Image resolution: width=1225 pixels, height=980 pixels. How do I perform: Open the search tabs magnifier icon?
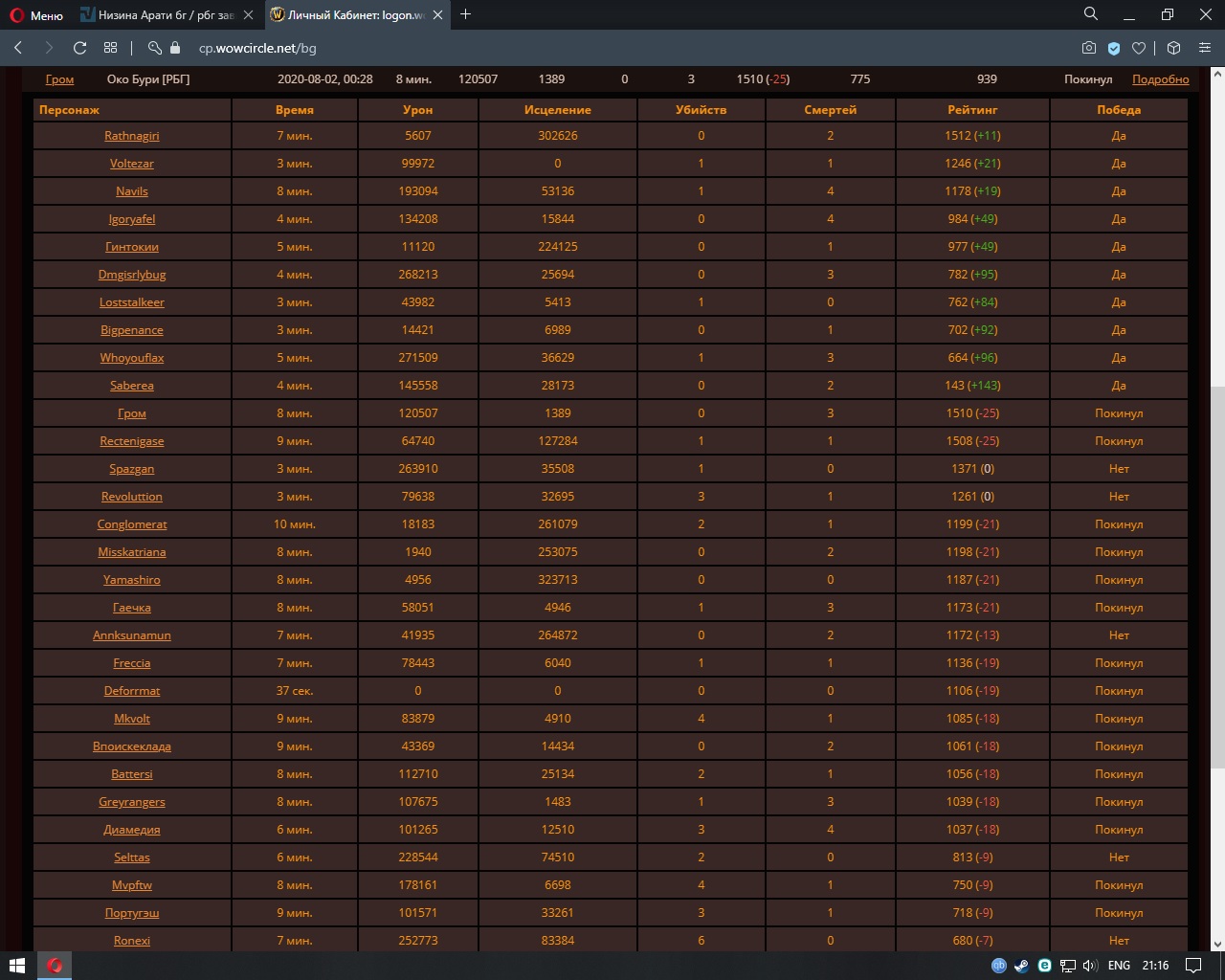click(1090, 14)
